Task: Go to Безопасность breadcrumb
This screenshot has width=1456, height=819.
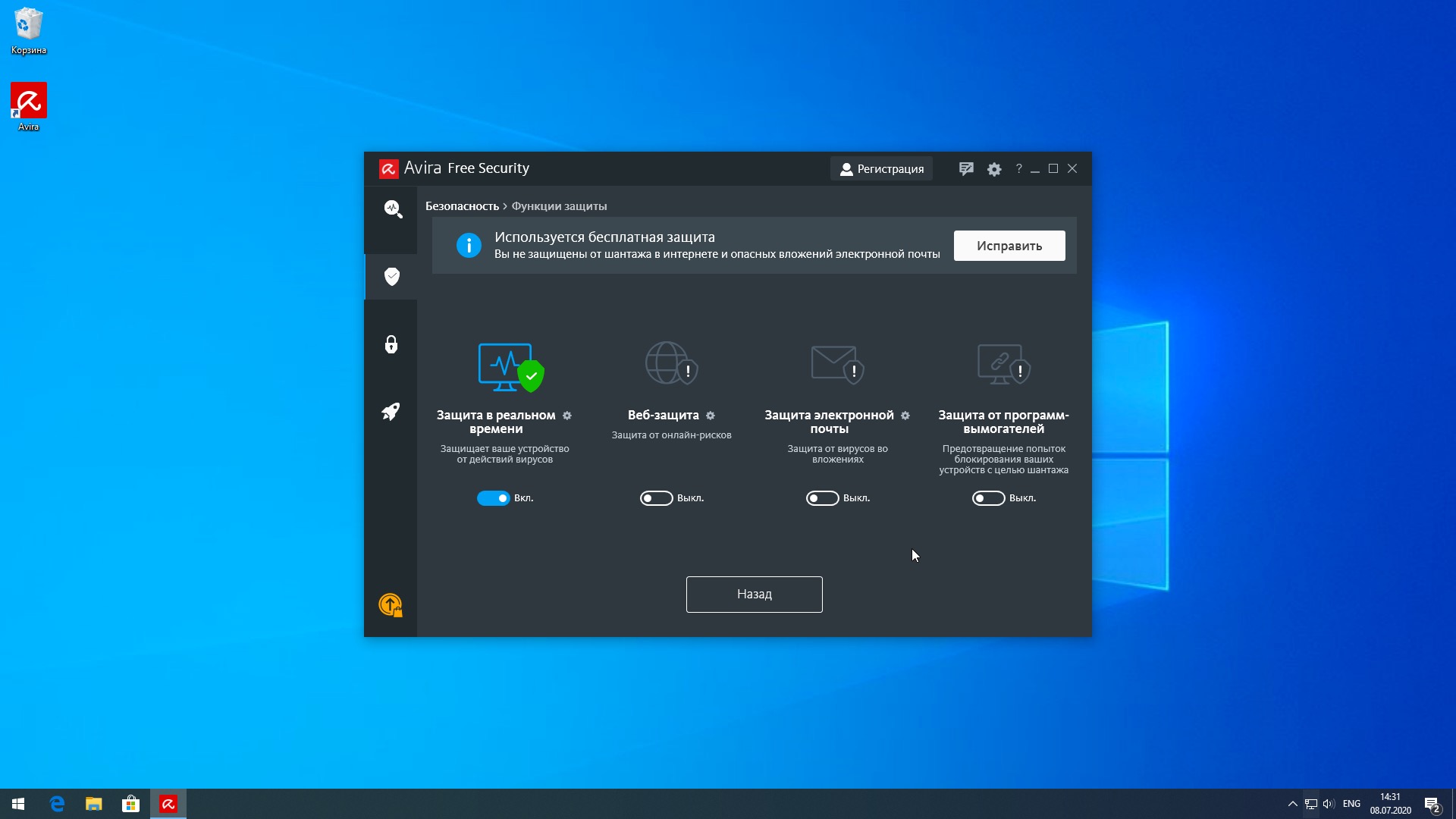Action: [x=462, y=206]
